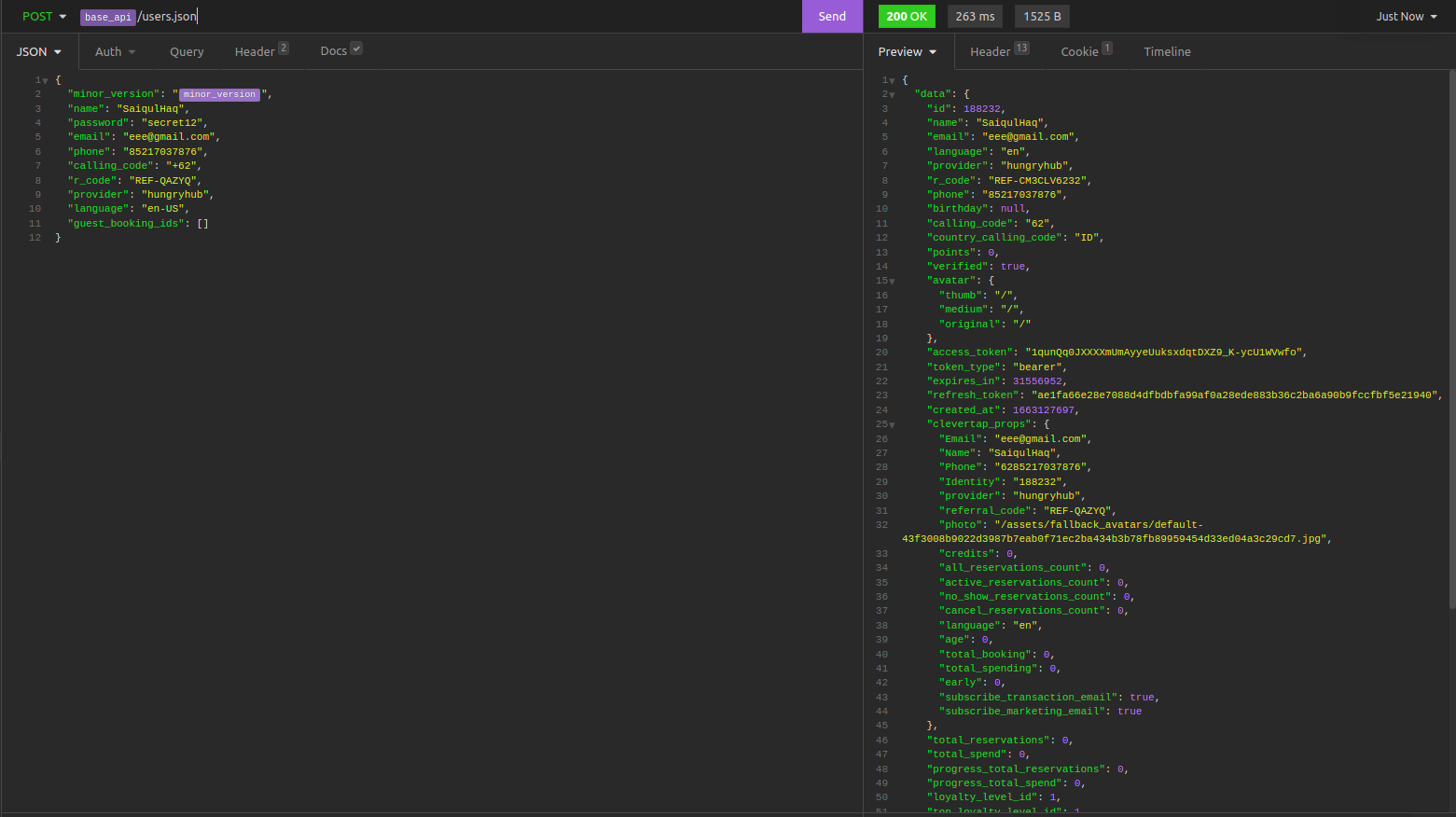The width and height of the screenshot is (1456, 817).
Task: Switch to the Query tab
Action: pos(187,52)
